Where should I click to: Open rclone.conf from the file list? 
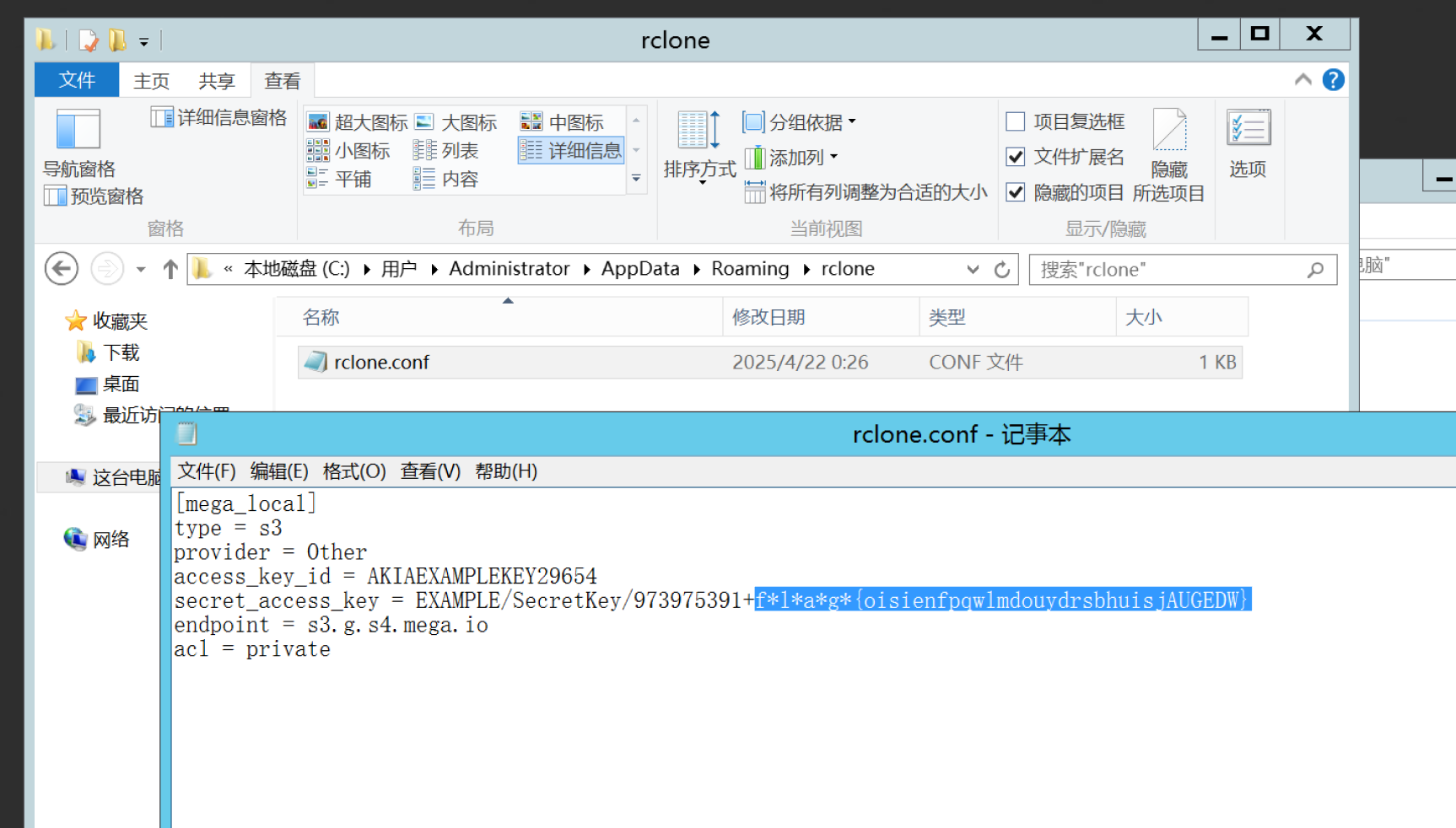381,362
